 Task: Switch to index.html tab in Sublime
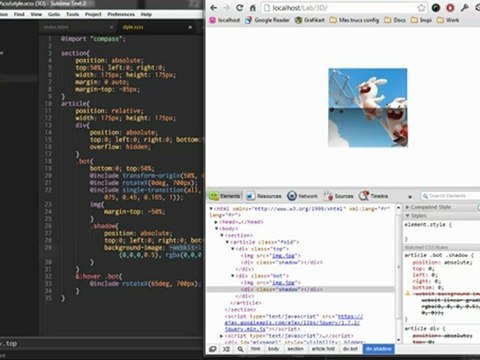pyautogui.click(x=79, y=27)
